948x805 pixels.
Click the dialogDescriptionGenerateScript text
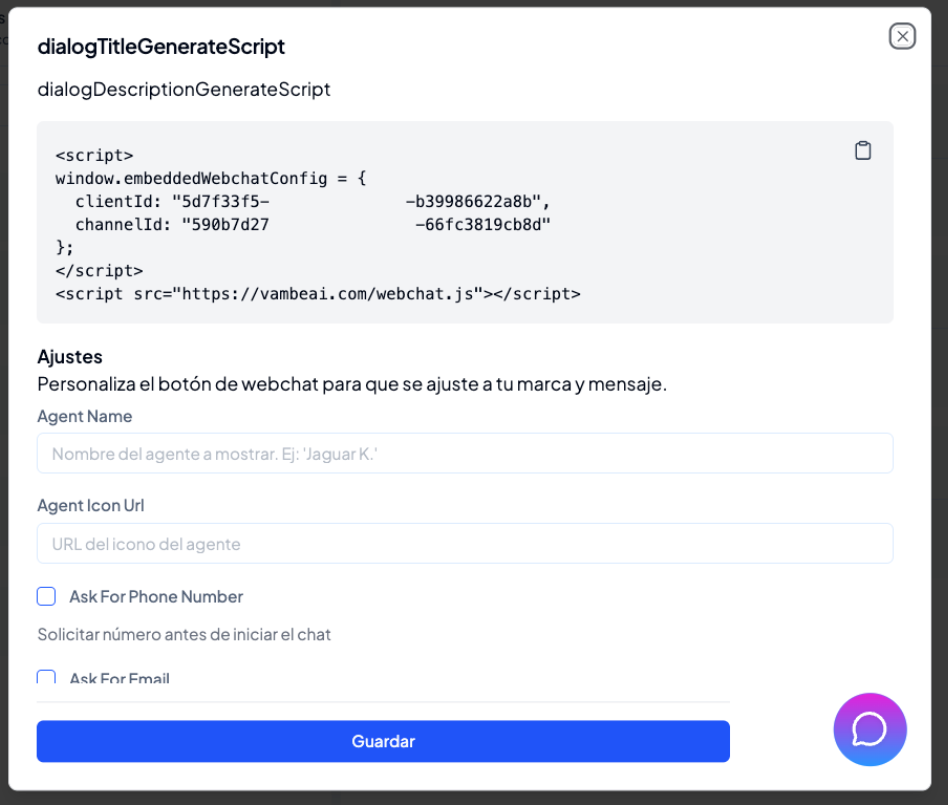pyautogui.click(x=184, y=90)
